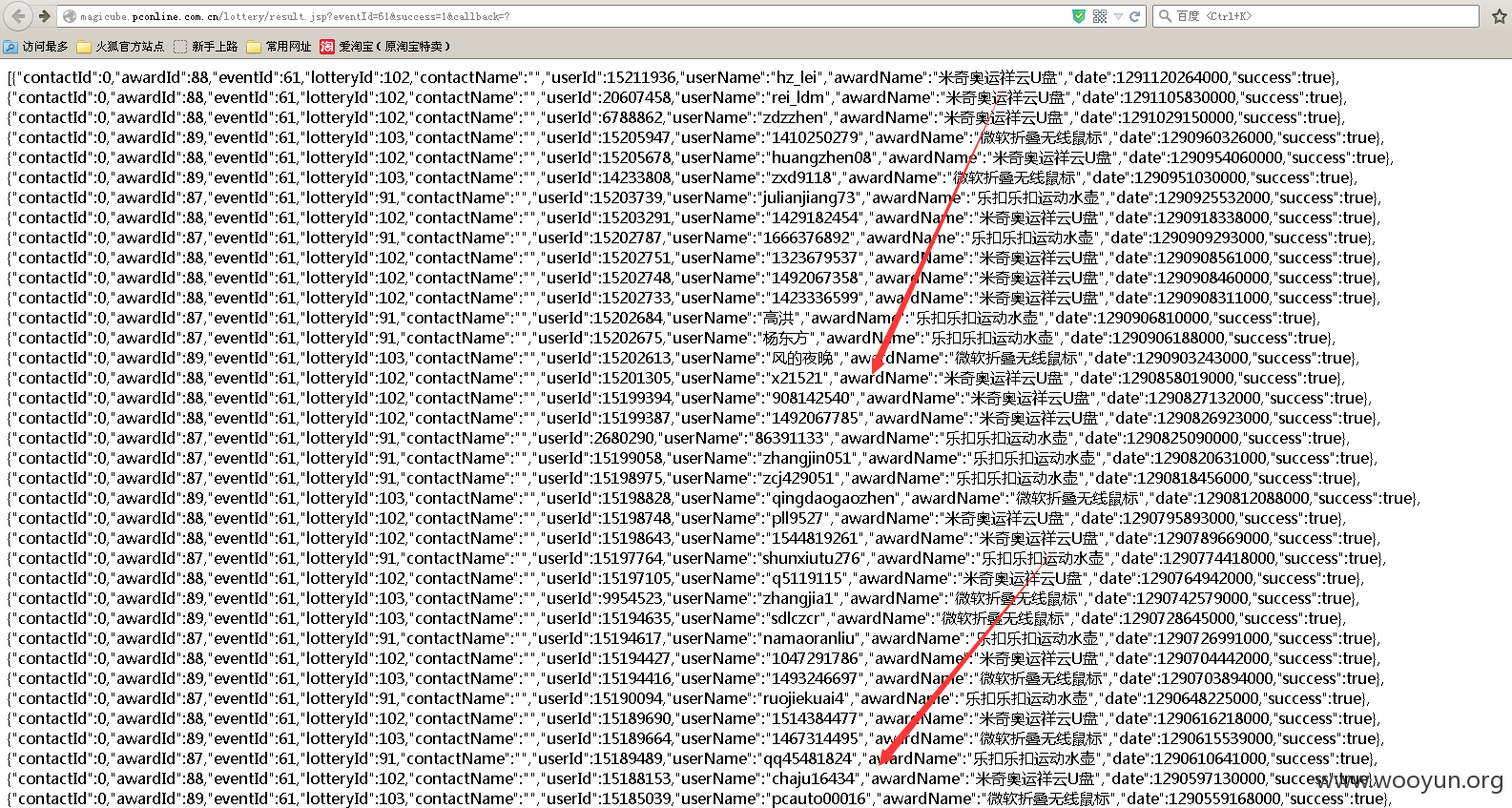
Task: Click userName "chaju16434"
Action: tap(812, 778)
